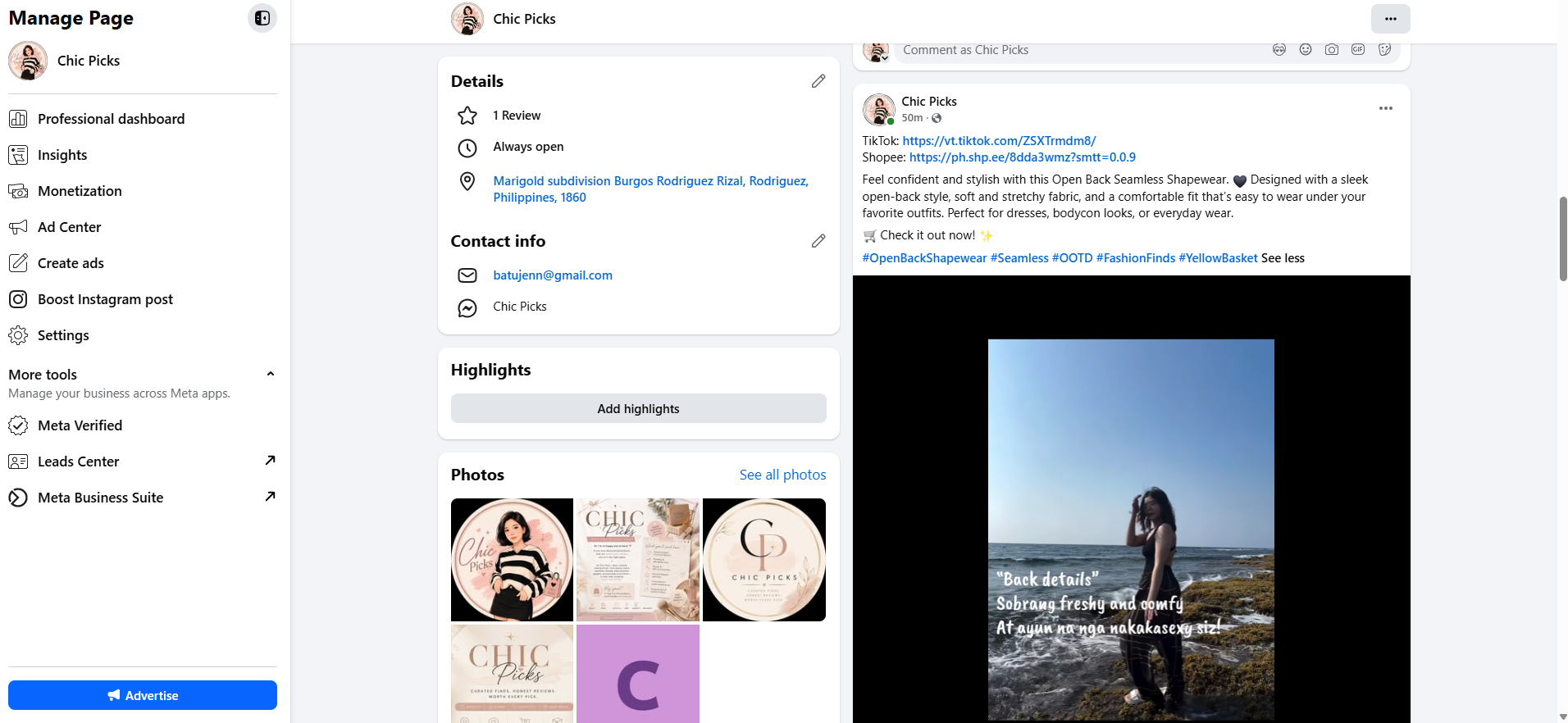1568x723 pixels.
Task: Open the purple letter C photo
Action: pos(638,674)
